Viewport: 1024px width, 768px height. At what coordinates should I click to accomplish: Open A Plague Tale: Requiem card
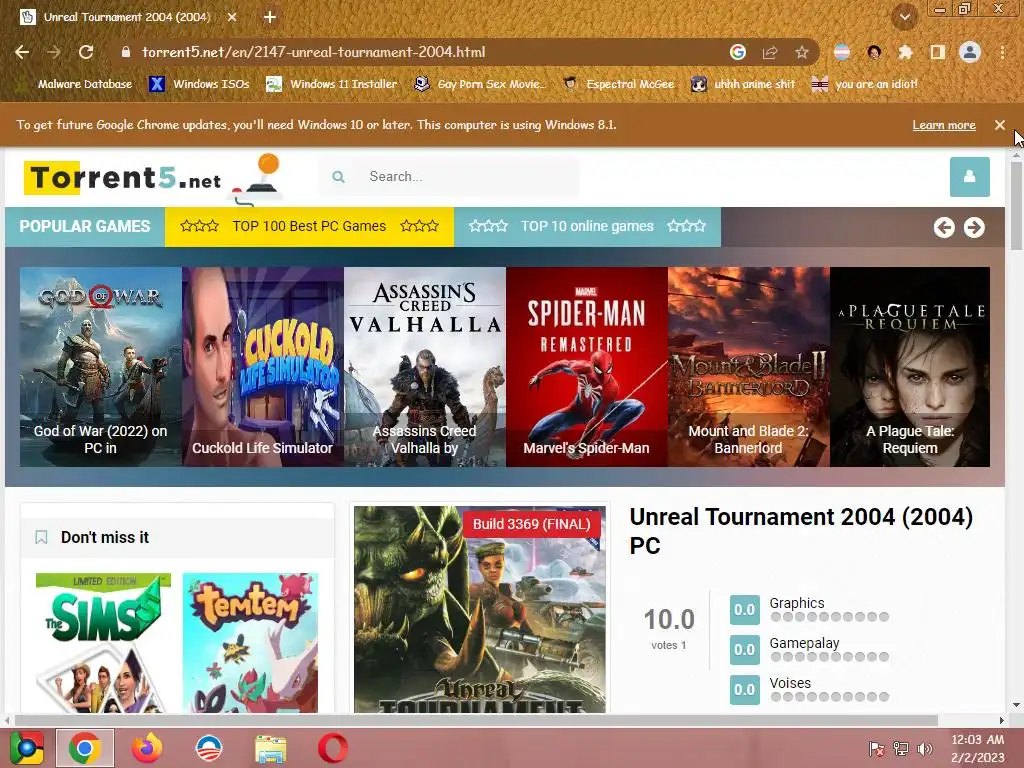(910, 366)
